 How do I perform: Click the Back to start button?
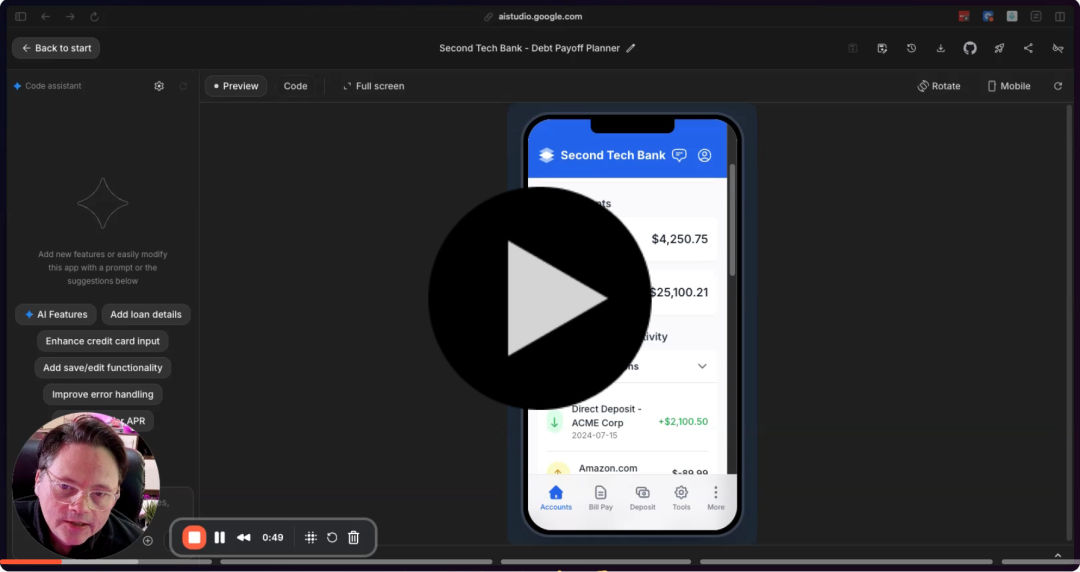pyautogui.click(x=56, y=48)
